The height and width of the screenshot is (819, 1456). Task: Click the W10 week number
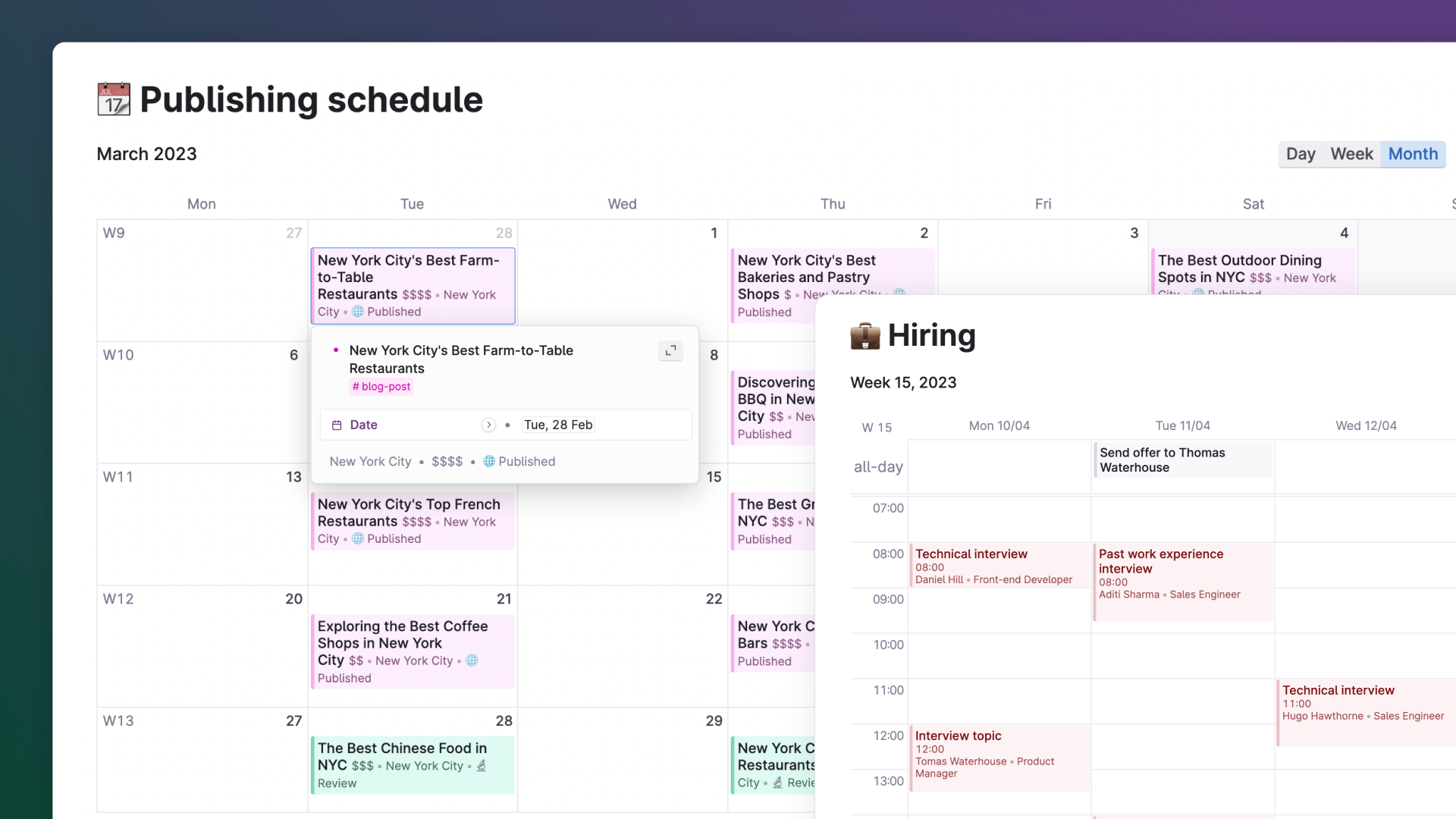tap(118, 355)
